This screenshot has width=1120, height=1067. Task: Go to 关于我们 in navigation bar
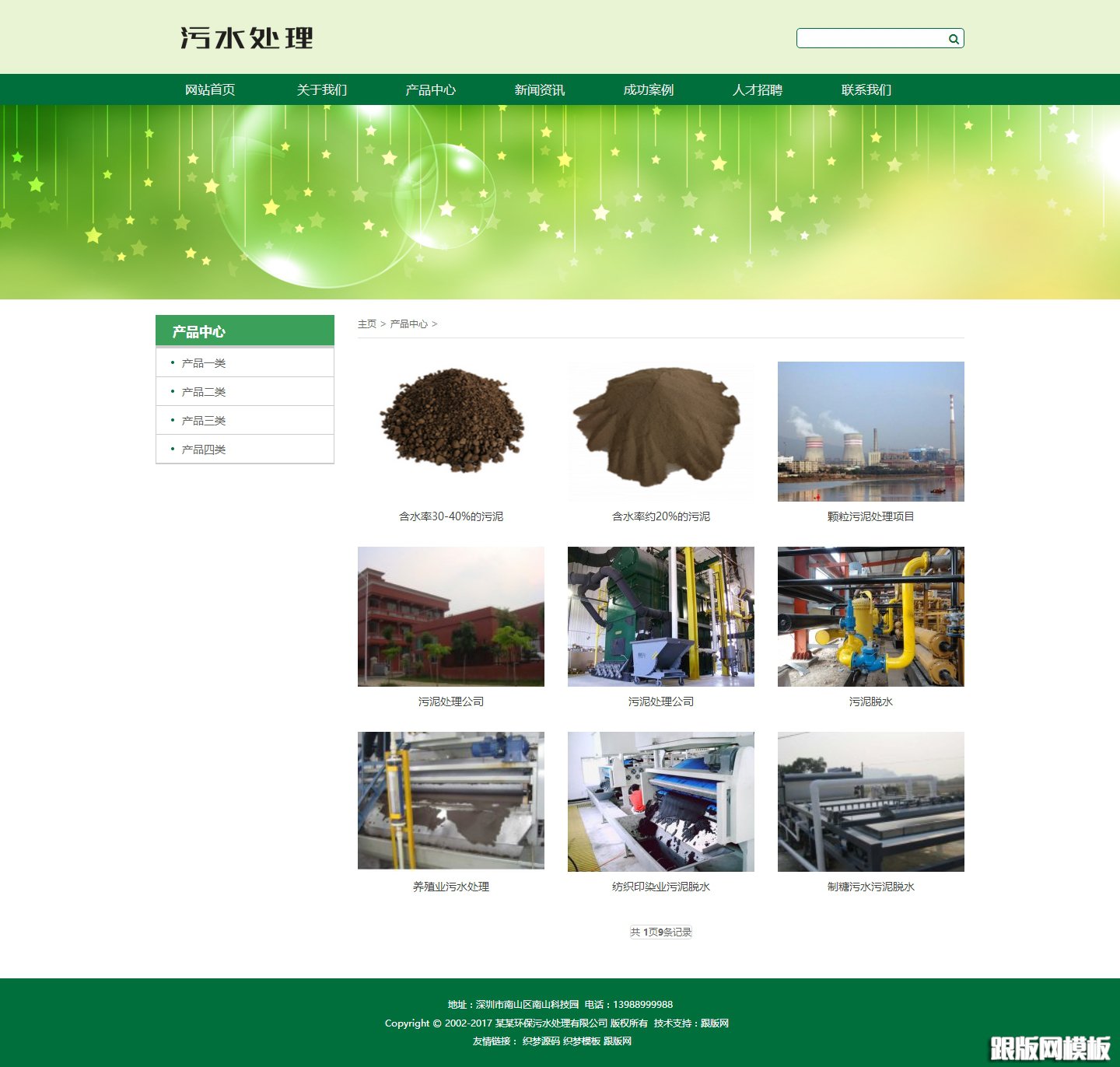click(x=321, y=90)
